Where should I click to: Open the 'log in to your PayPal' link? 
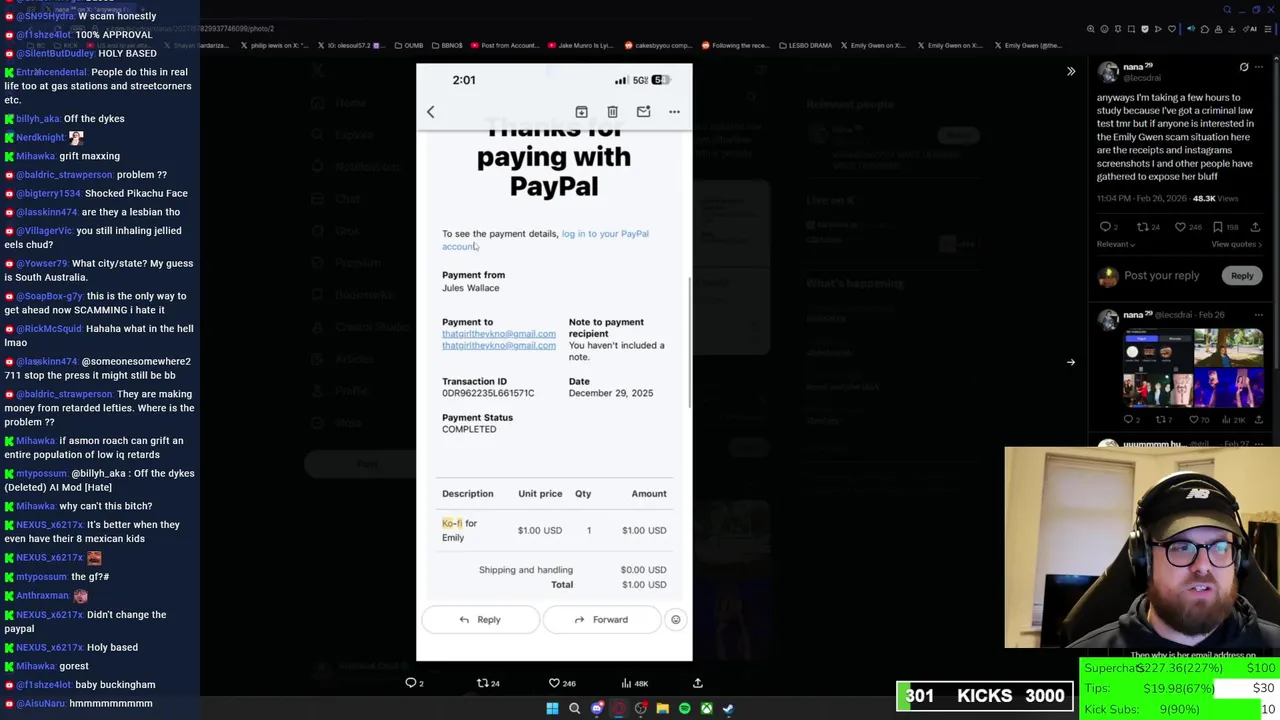click(604, 234)
